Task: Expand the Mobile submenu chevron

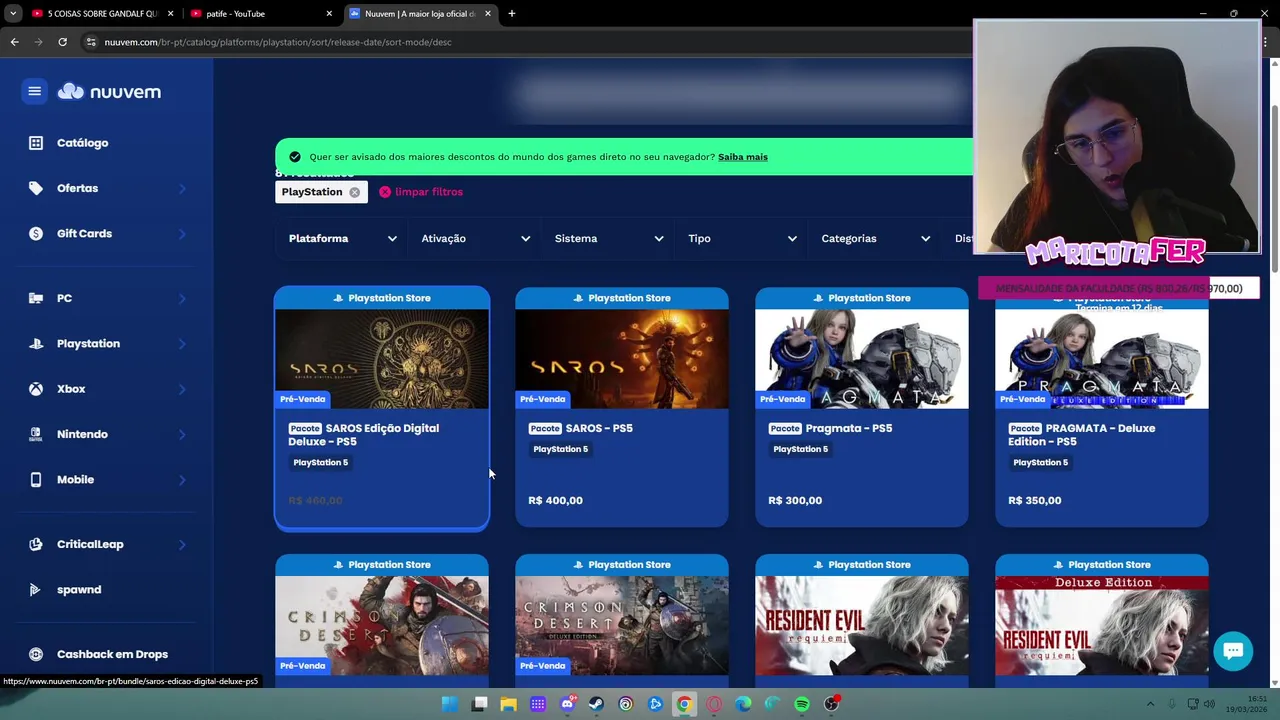Action: click(182, 480)
